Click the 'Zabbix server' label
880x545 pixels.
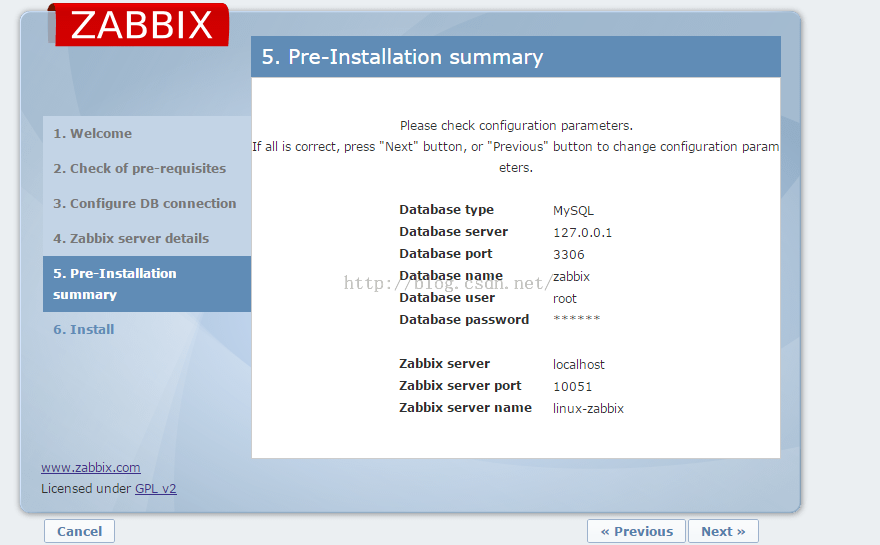point(444,364)
